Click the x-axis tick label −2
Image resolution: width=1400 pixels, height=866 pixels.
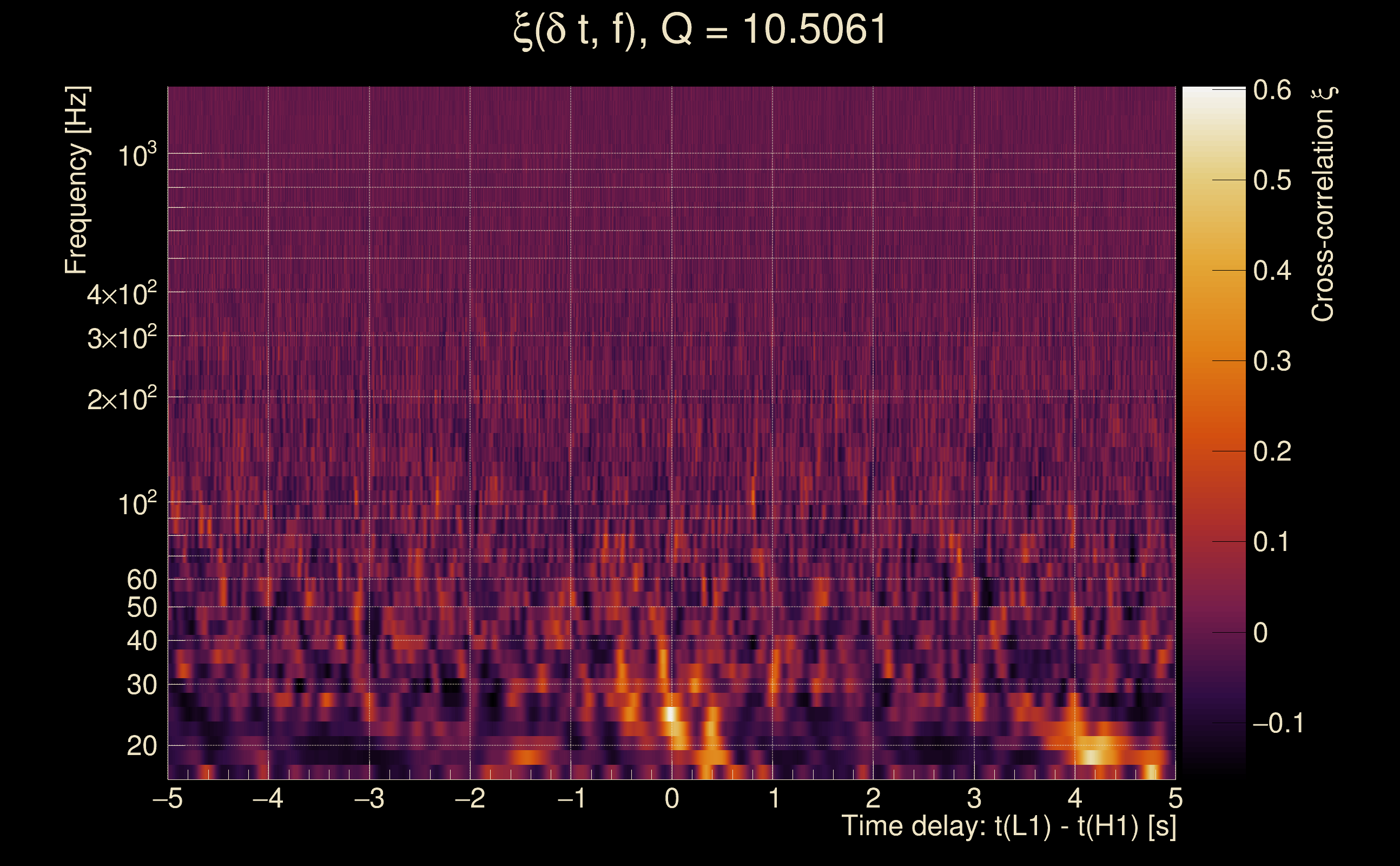pyautogui.click(x=470, y=798)
